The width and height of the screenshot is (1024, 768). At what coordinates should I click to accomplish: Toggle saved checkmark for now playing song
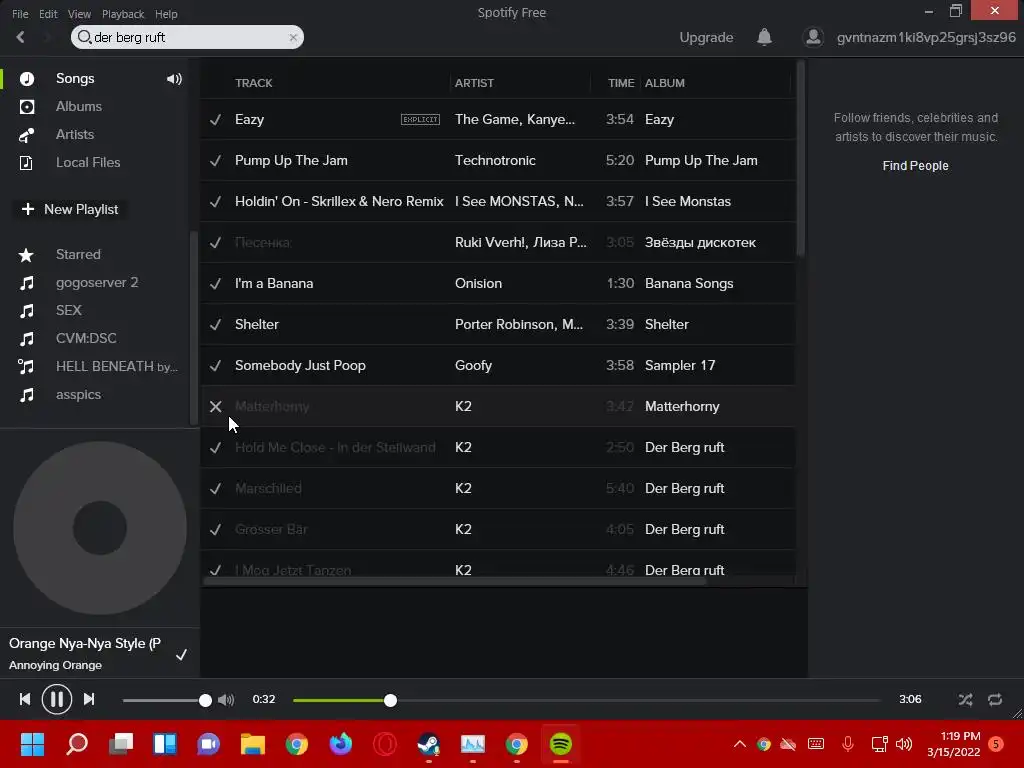pos(182,654)
